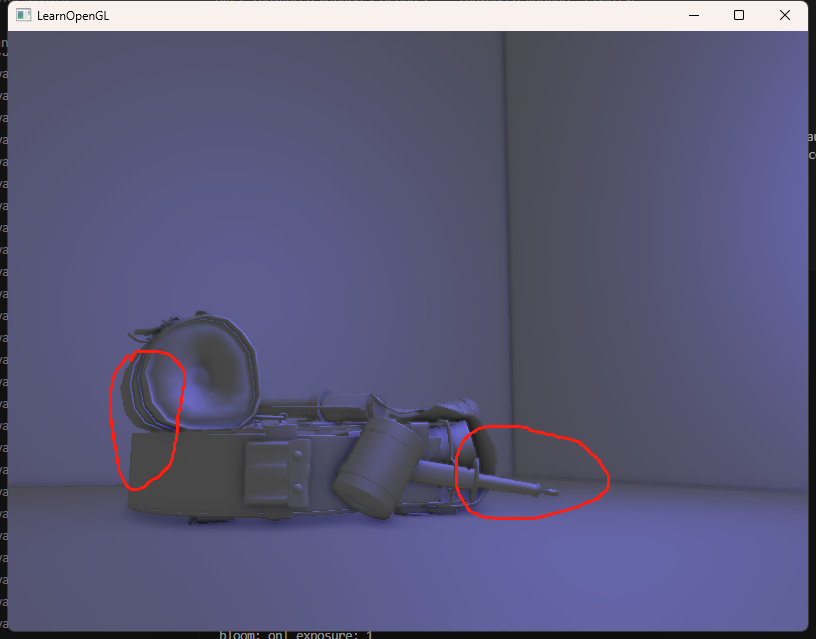Click the LearnOpenGL title text
The width and height of the screenshot is (816, 639).
coord(73,16)
